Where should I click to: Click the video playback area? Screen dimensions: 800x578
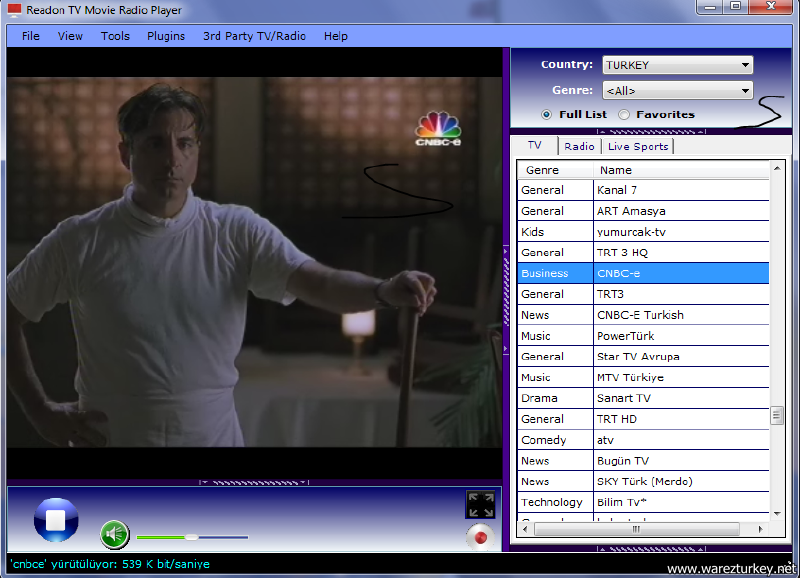pos(254,262)
